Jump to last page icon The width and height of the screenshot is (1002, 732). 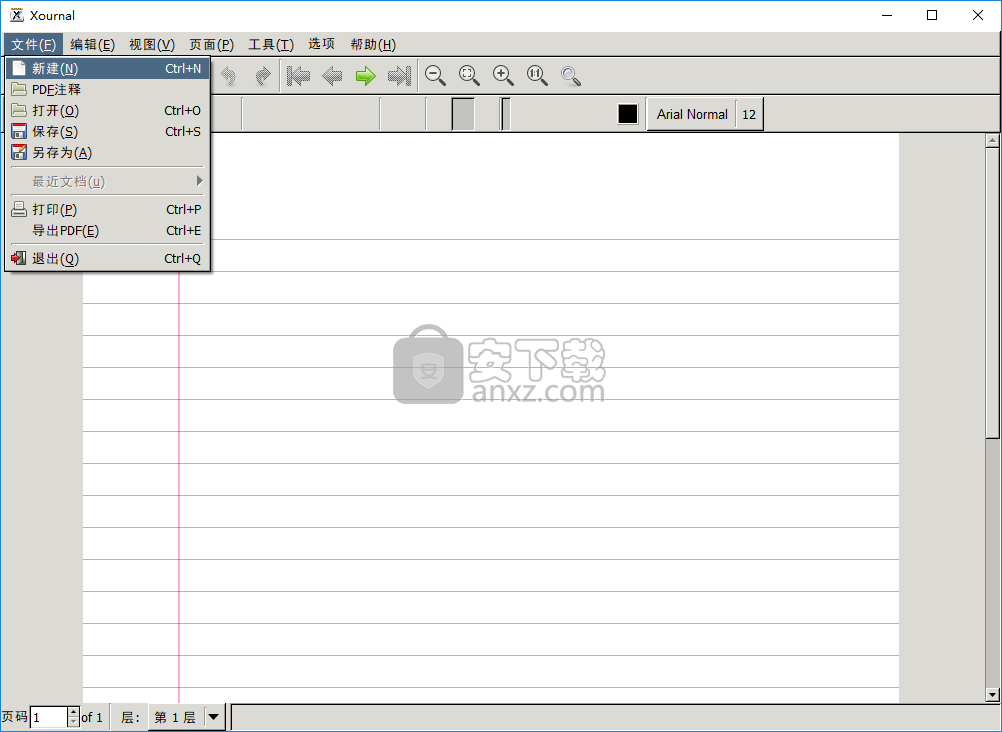coord(399,76)
